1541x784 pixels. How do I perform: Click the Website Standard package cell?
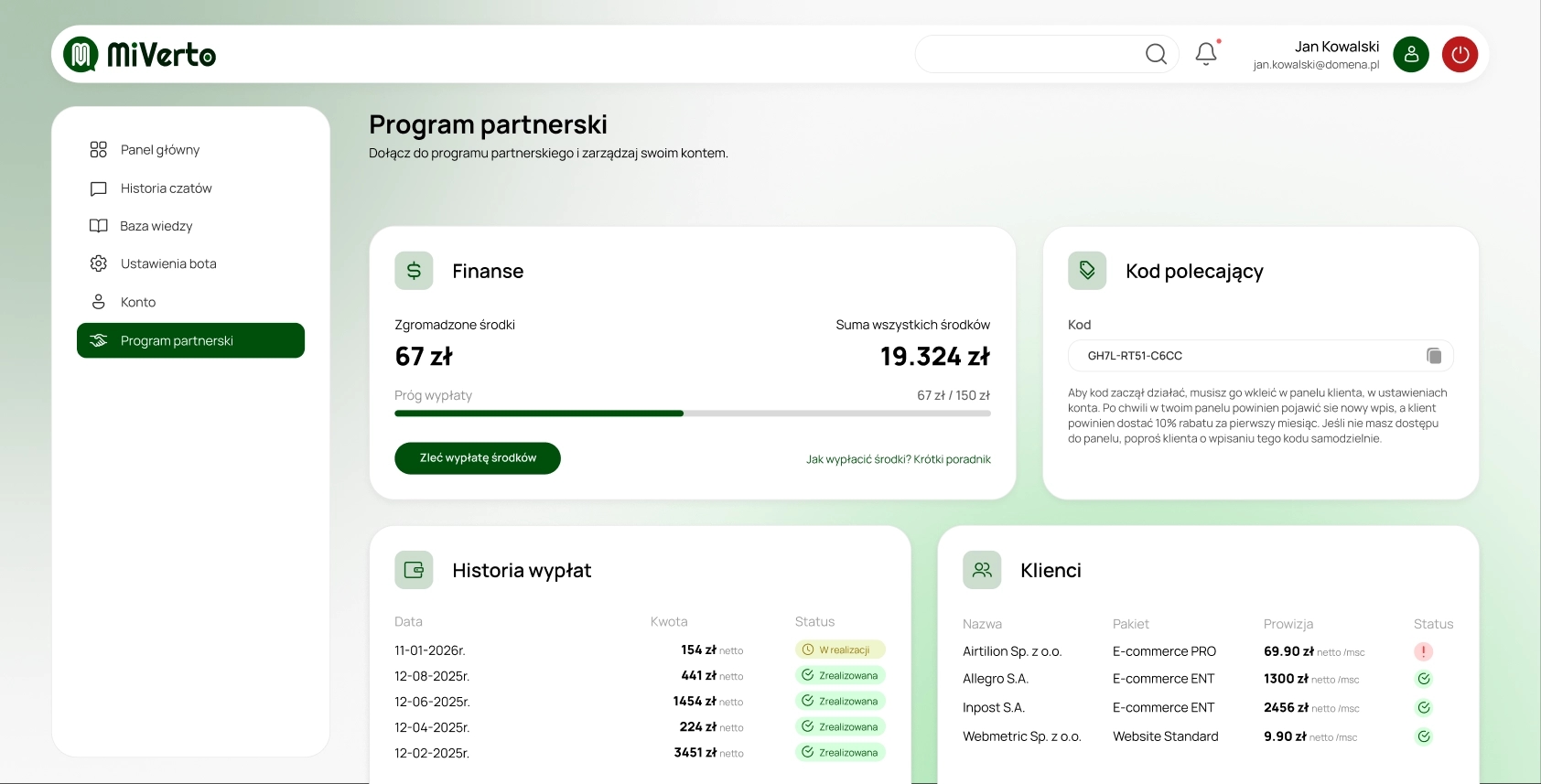1166,736
